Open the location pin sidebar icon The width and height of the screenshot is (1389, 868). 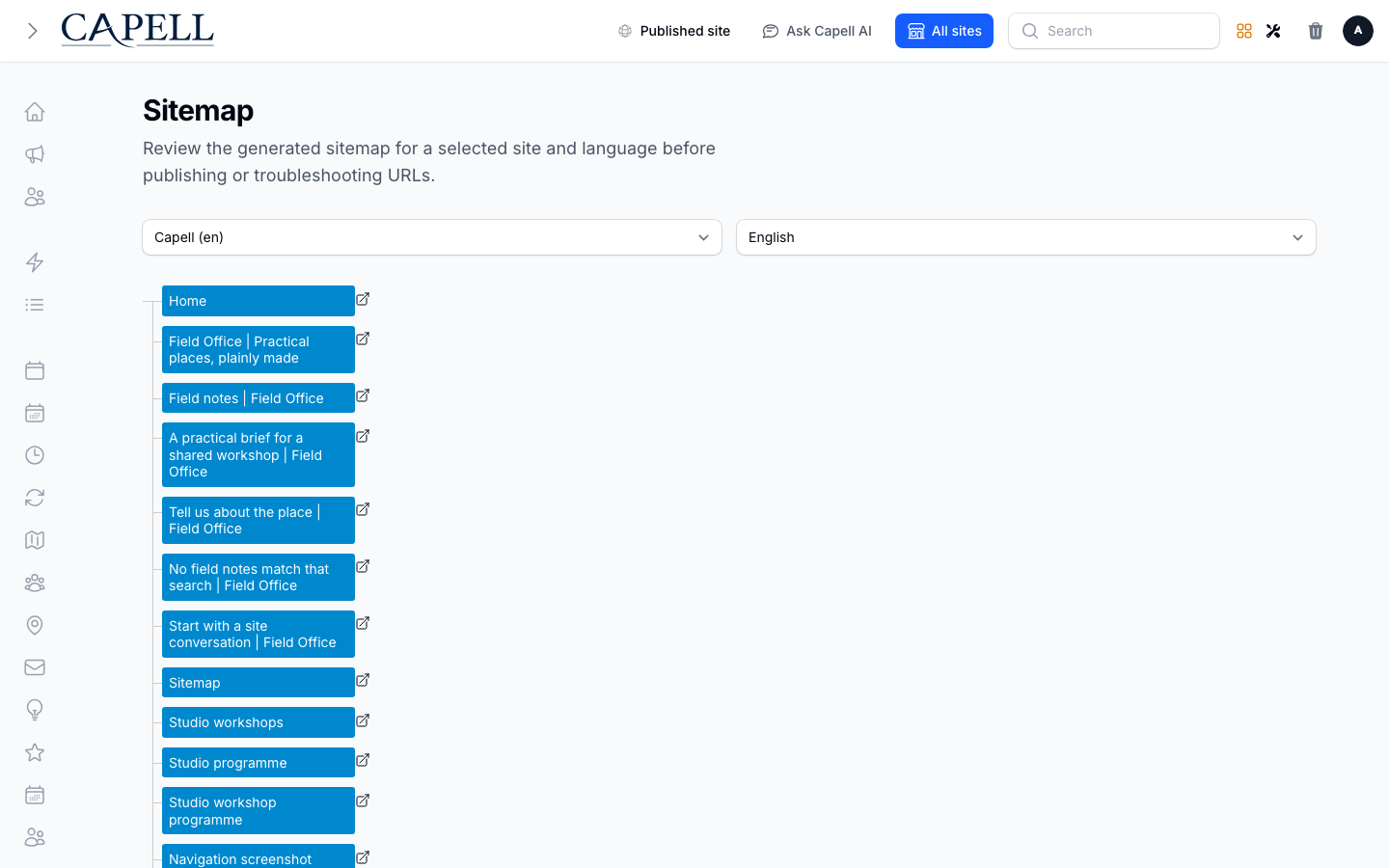(x=35, y=625)
